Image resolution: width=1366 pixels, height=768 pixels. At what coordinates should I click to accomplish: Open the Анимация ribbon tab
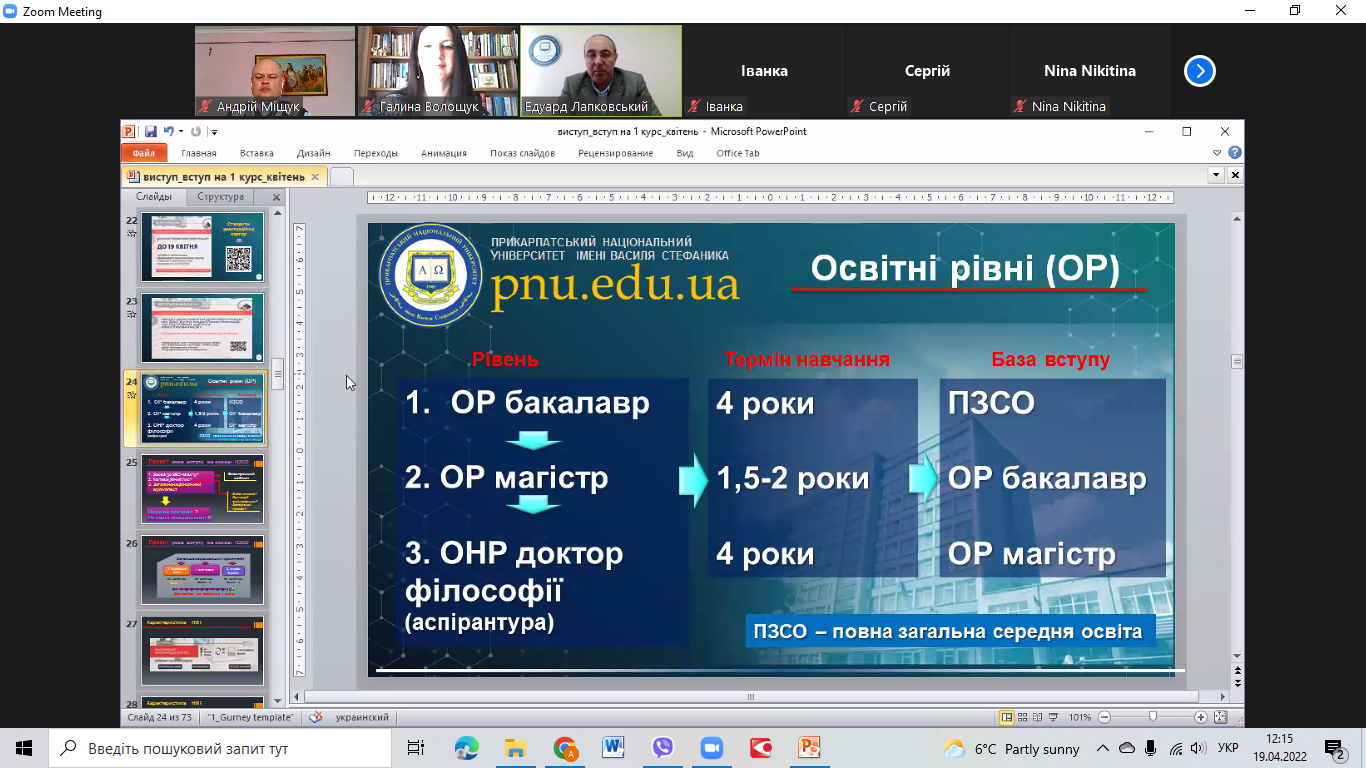[443, 153]
